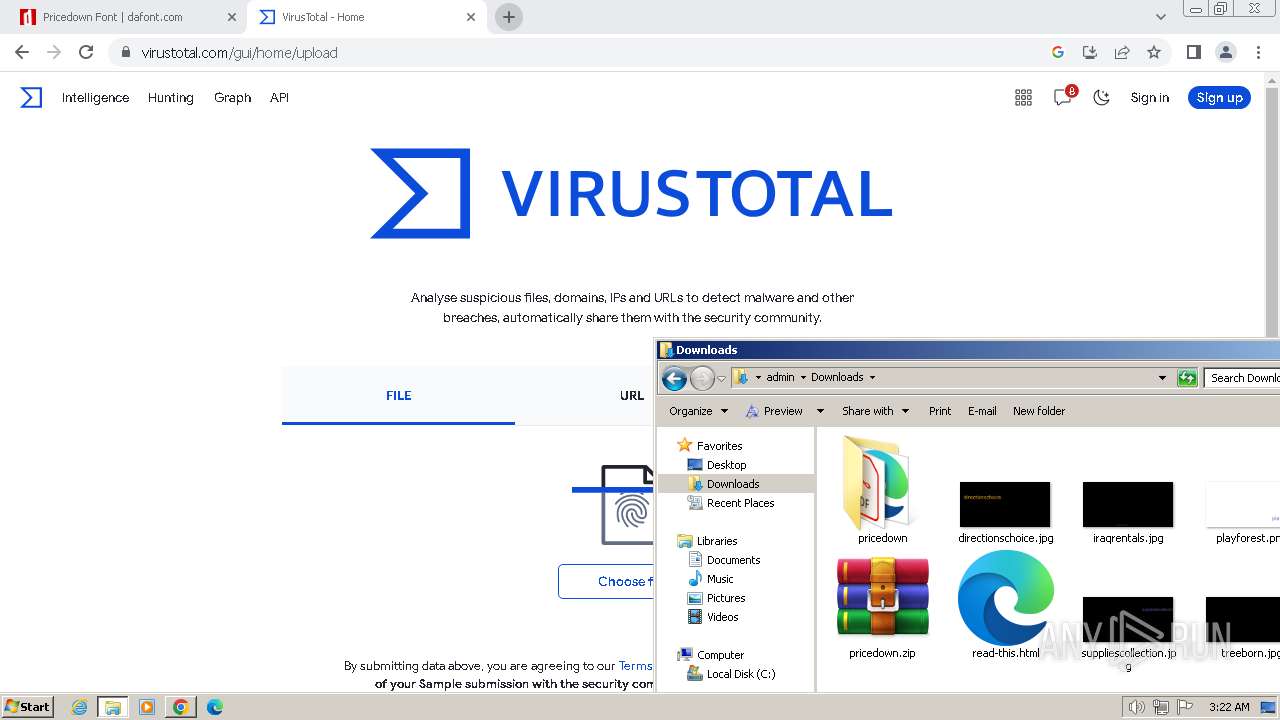
Task: Click the Windows Start button
Action: pos(28,707)
